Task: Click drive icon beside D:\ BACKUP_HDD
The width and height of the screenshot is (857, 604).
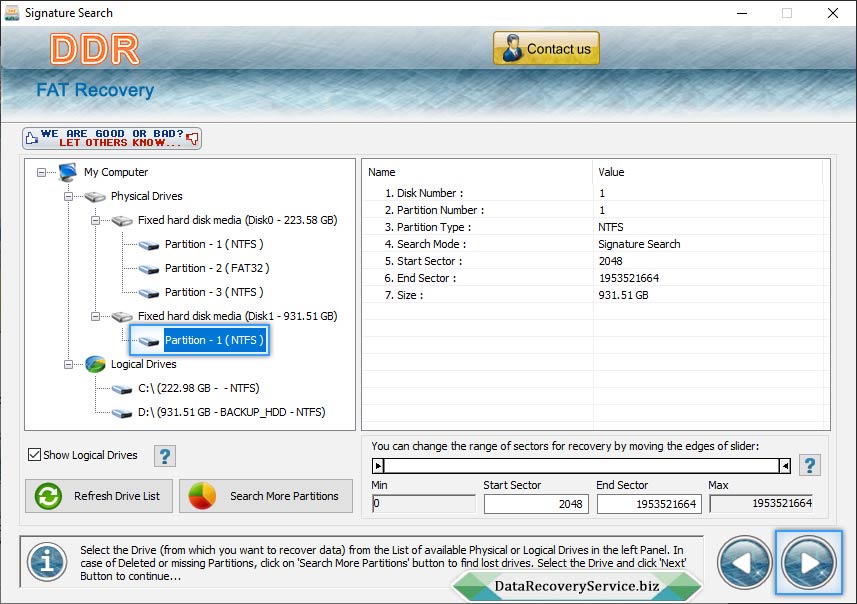Action: tap(122, 413)
